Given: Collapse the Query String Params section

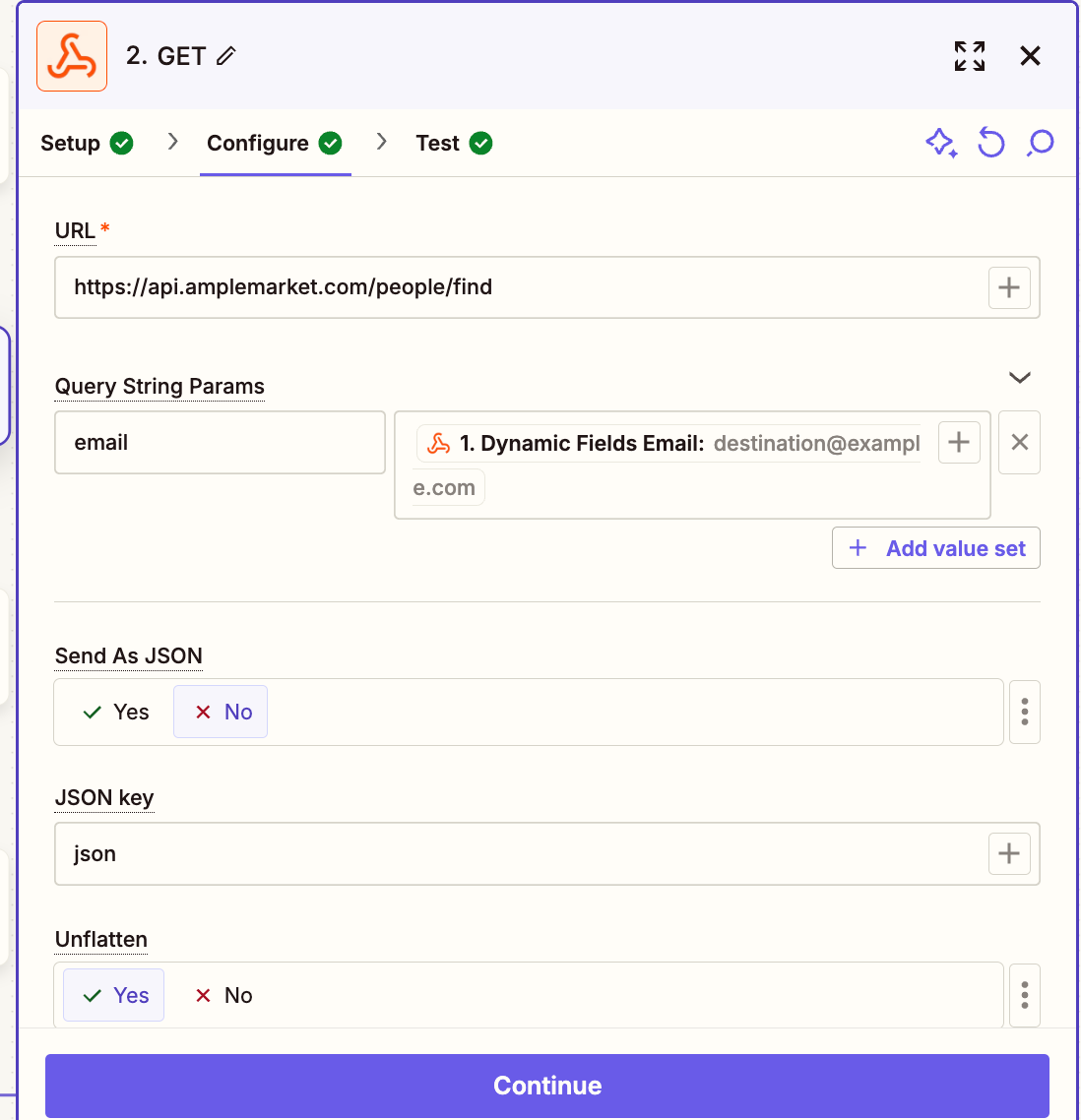Looking at the screenshot, I should pos(1020,378).
